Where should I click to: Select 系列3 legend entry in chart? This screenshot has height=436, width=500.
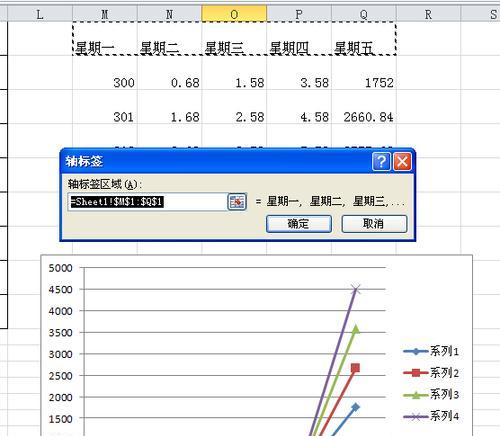tap(431, 394)
